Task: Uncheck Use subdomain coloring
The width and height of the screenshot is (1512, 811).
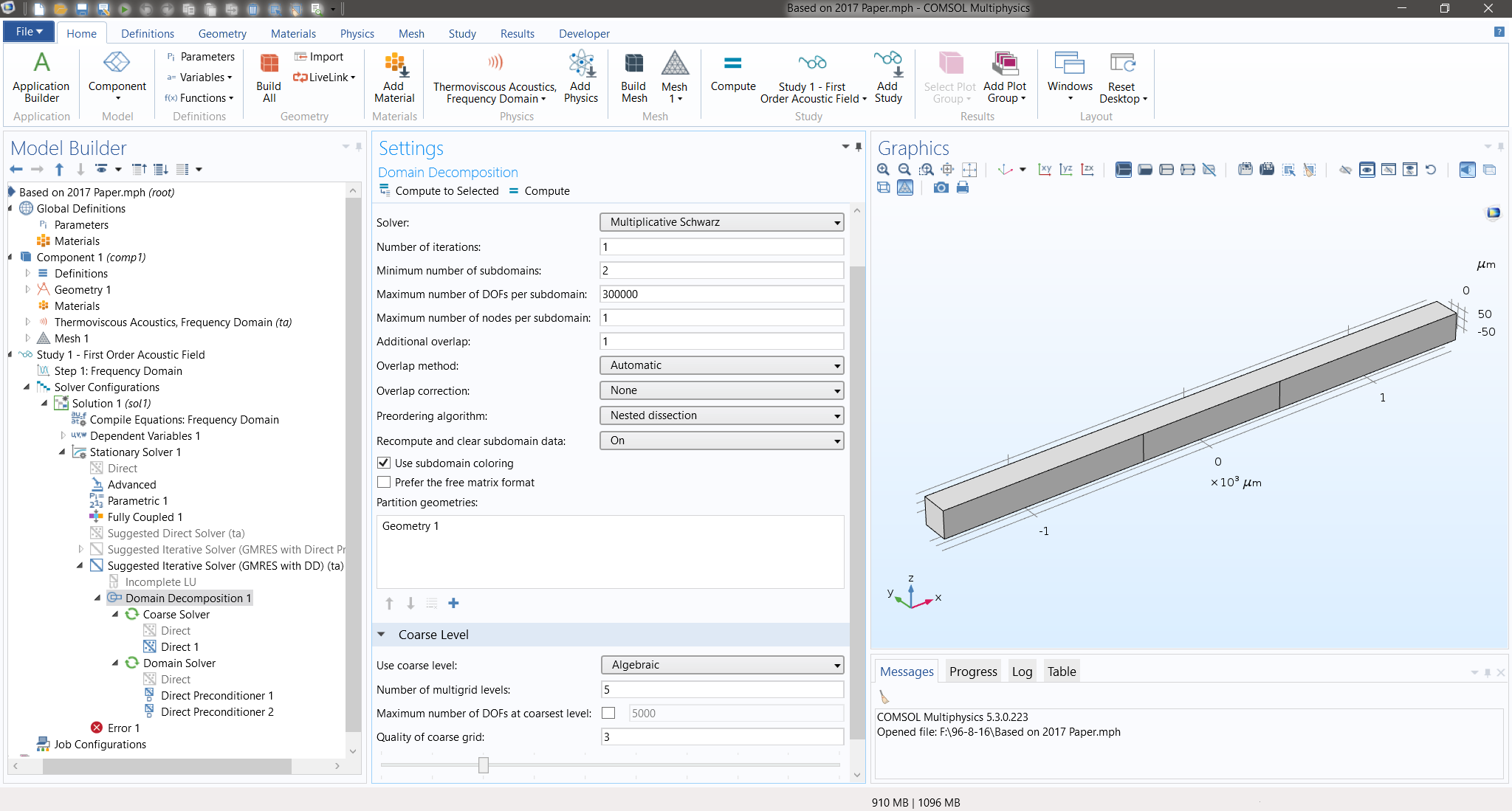Action: pos(384,463)
